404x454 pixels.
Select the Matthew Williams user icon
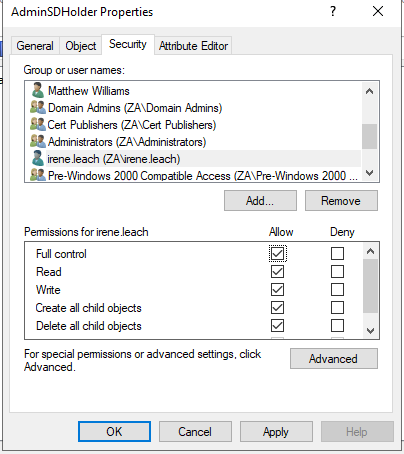click(x=38, y=90)
